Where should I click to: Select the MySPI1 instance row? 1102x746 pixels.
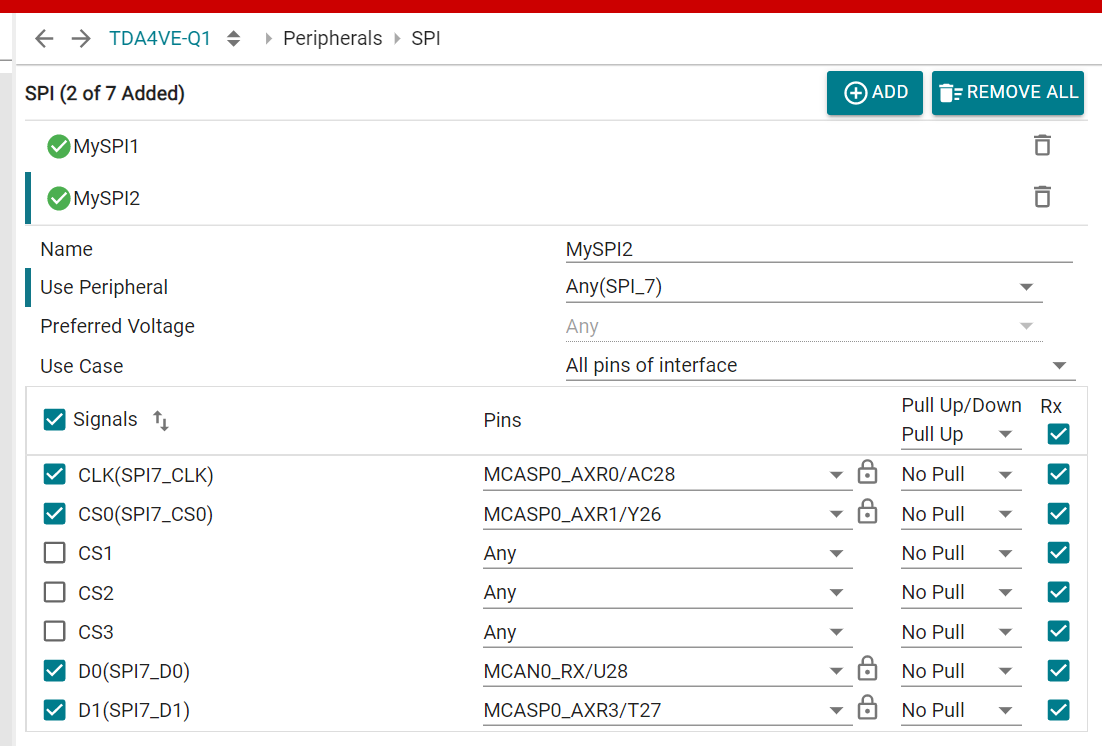tap(557, 146)
